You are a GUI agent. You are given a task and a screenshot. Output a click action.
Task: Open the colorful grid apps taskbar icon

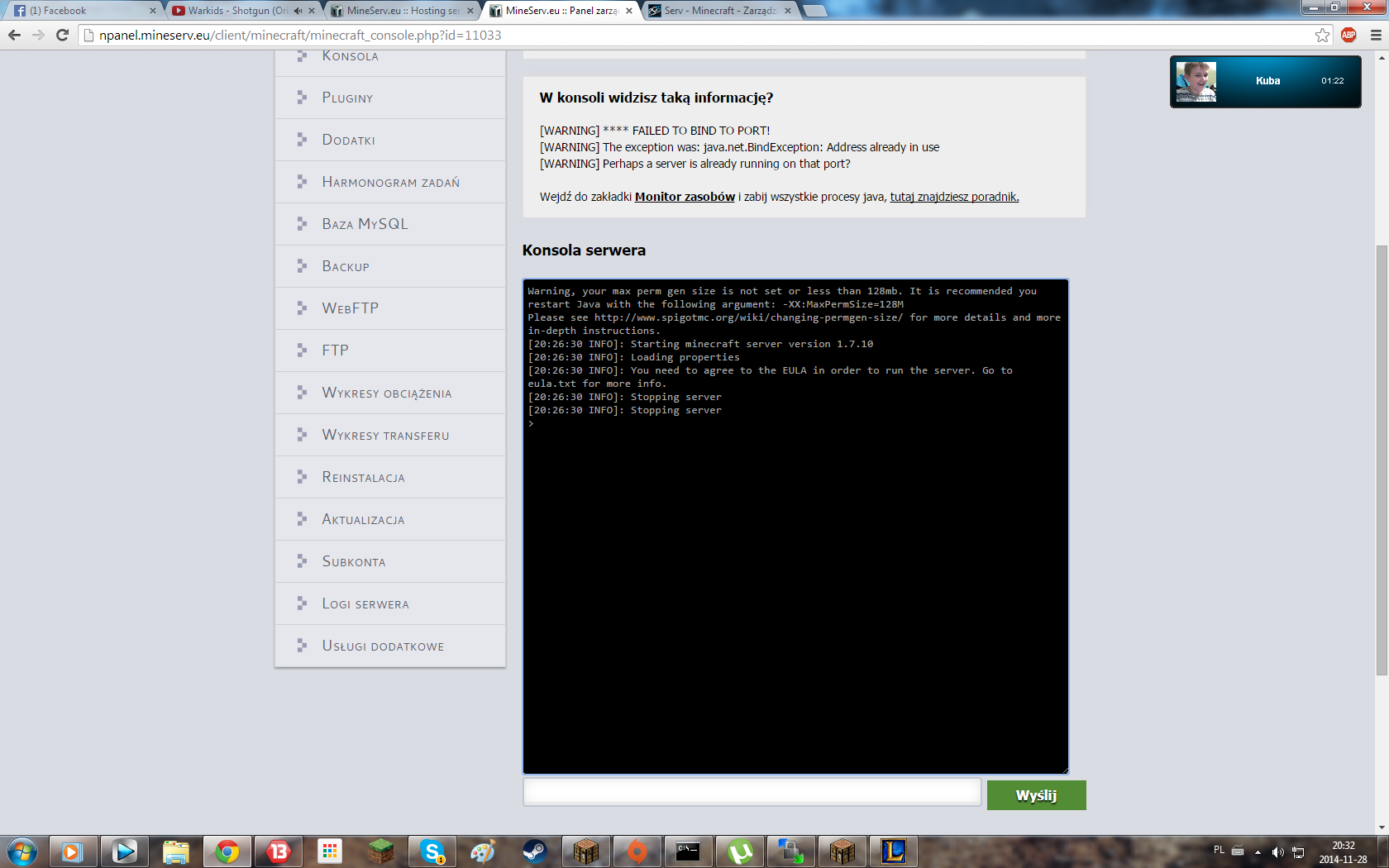(329, 851)
